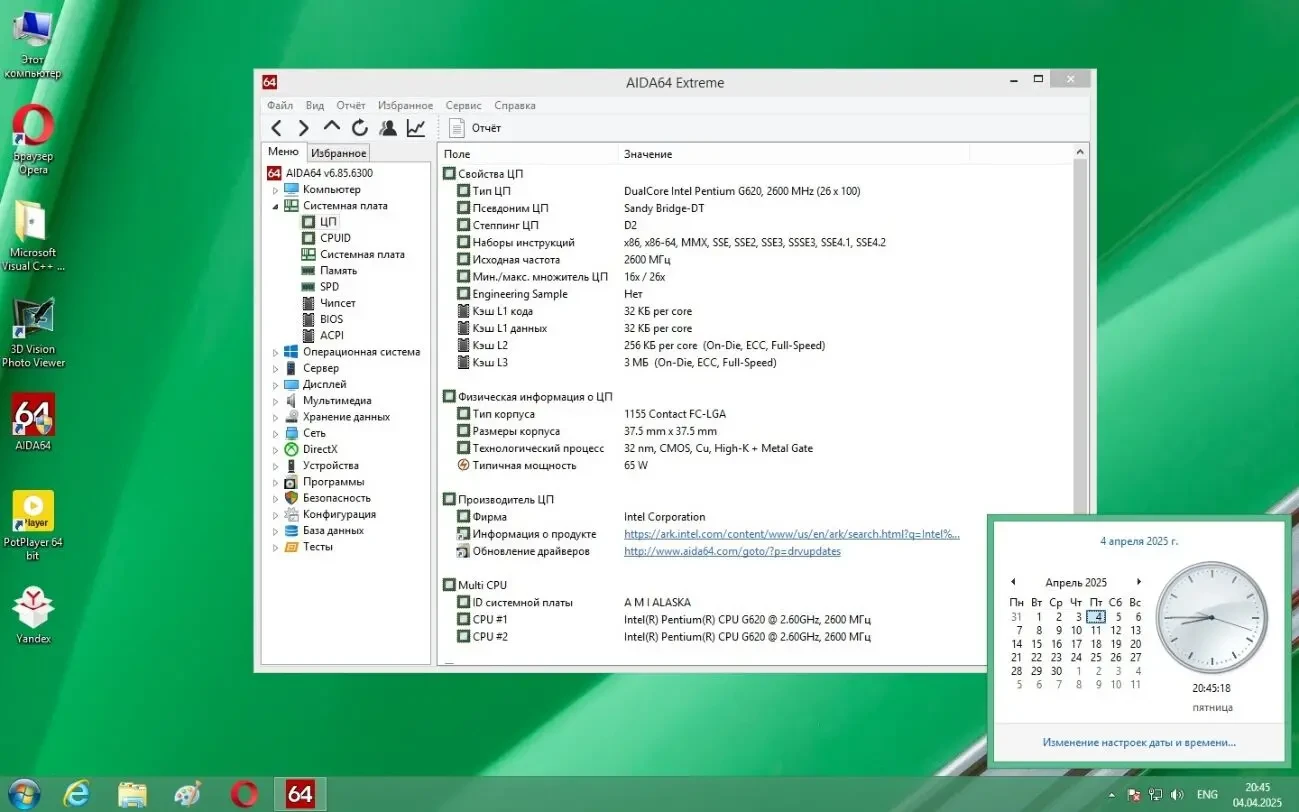Click the performance graph toolbar icon
This screenshot has height=812, width=1299.
(x=416, y=127)
